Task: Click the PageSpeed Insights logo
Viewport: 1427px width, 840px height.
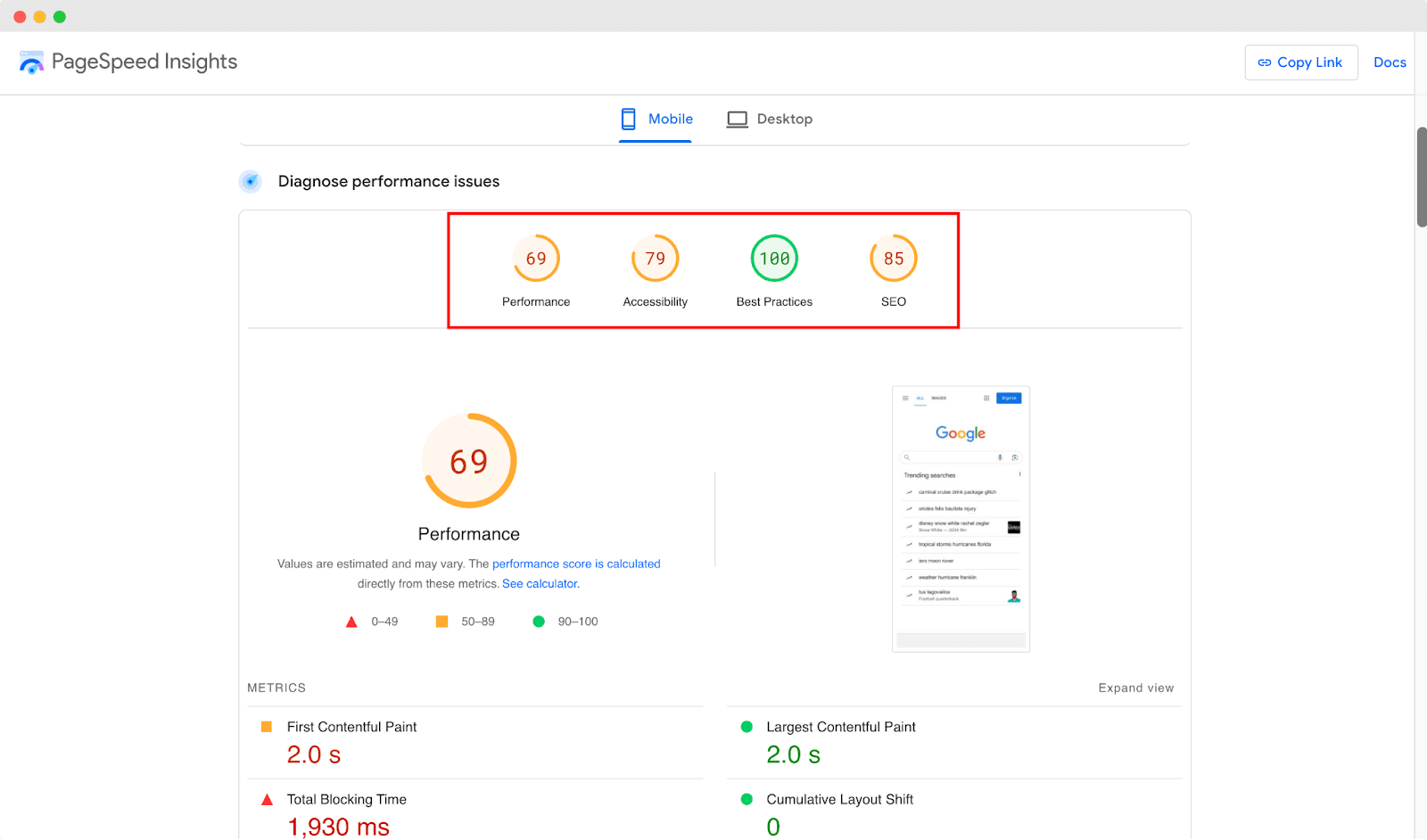Action: [31, 62]
